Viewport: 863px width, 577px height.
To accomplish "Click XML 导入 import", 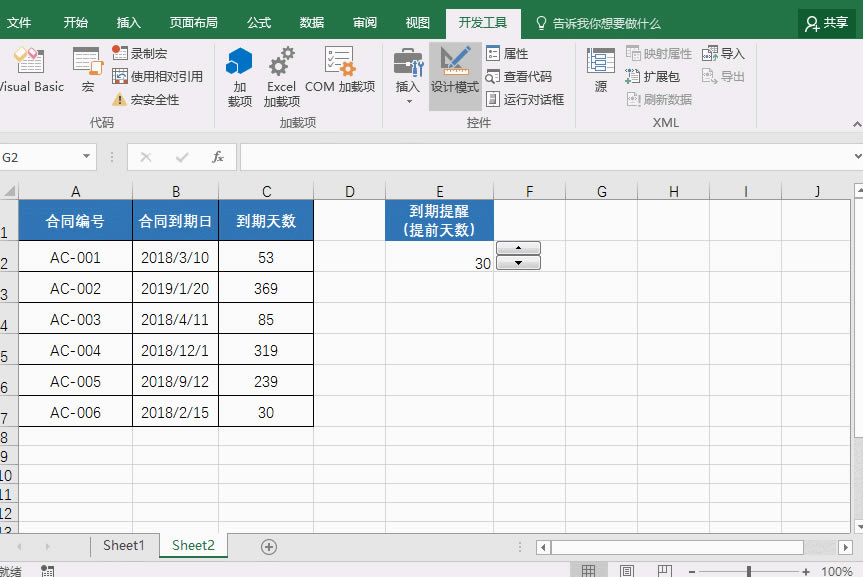I will pos(723,53).
